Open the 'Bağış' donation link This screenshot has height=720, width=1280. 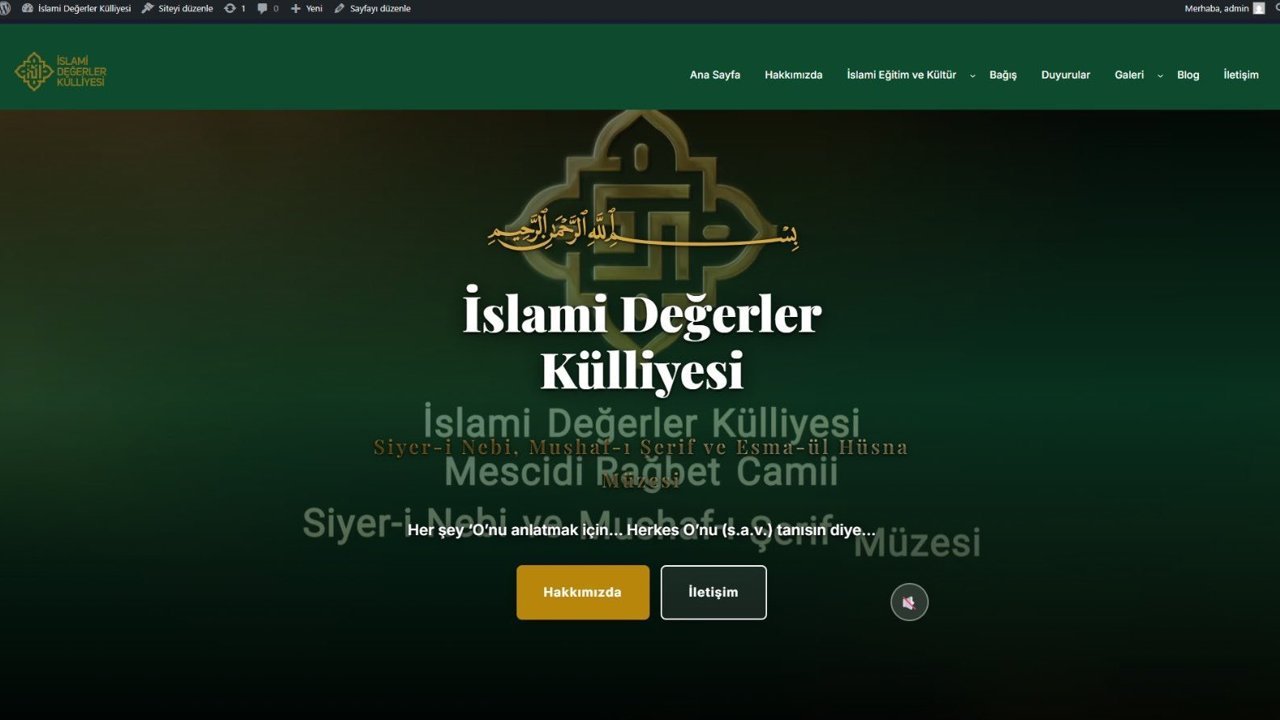point(1003,74)
